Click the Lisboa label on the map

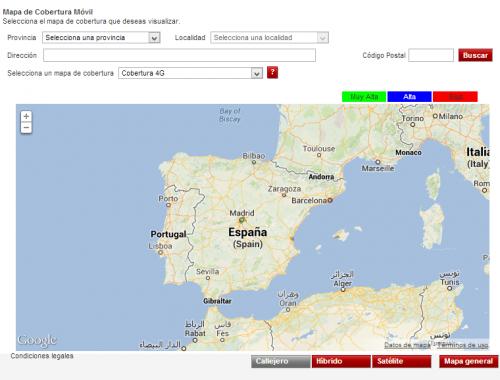160,246
